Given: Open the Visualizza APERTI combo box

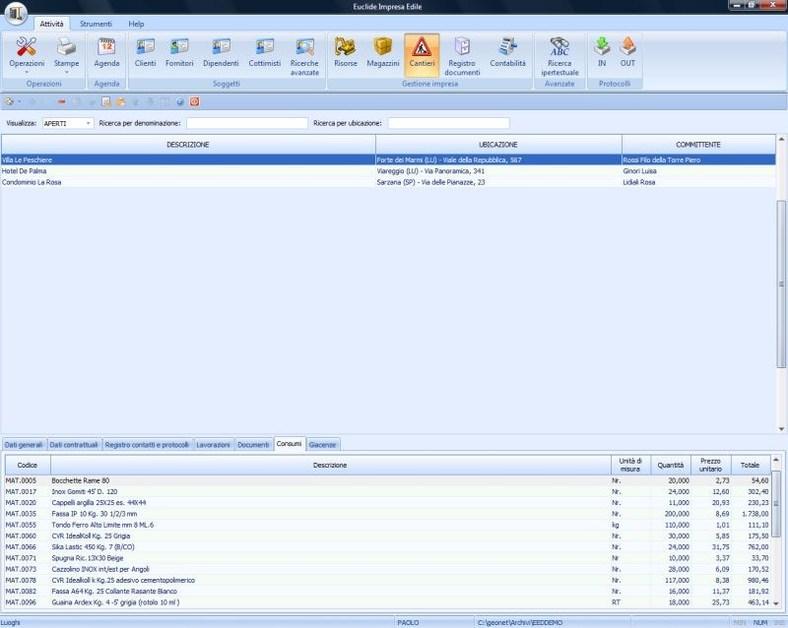Looking at the screenshot, I should 67,123.
